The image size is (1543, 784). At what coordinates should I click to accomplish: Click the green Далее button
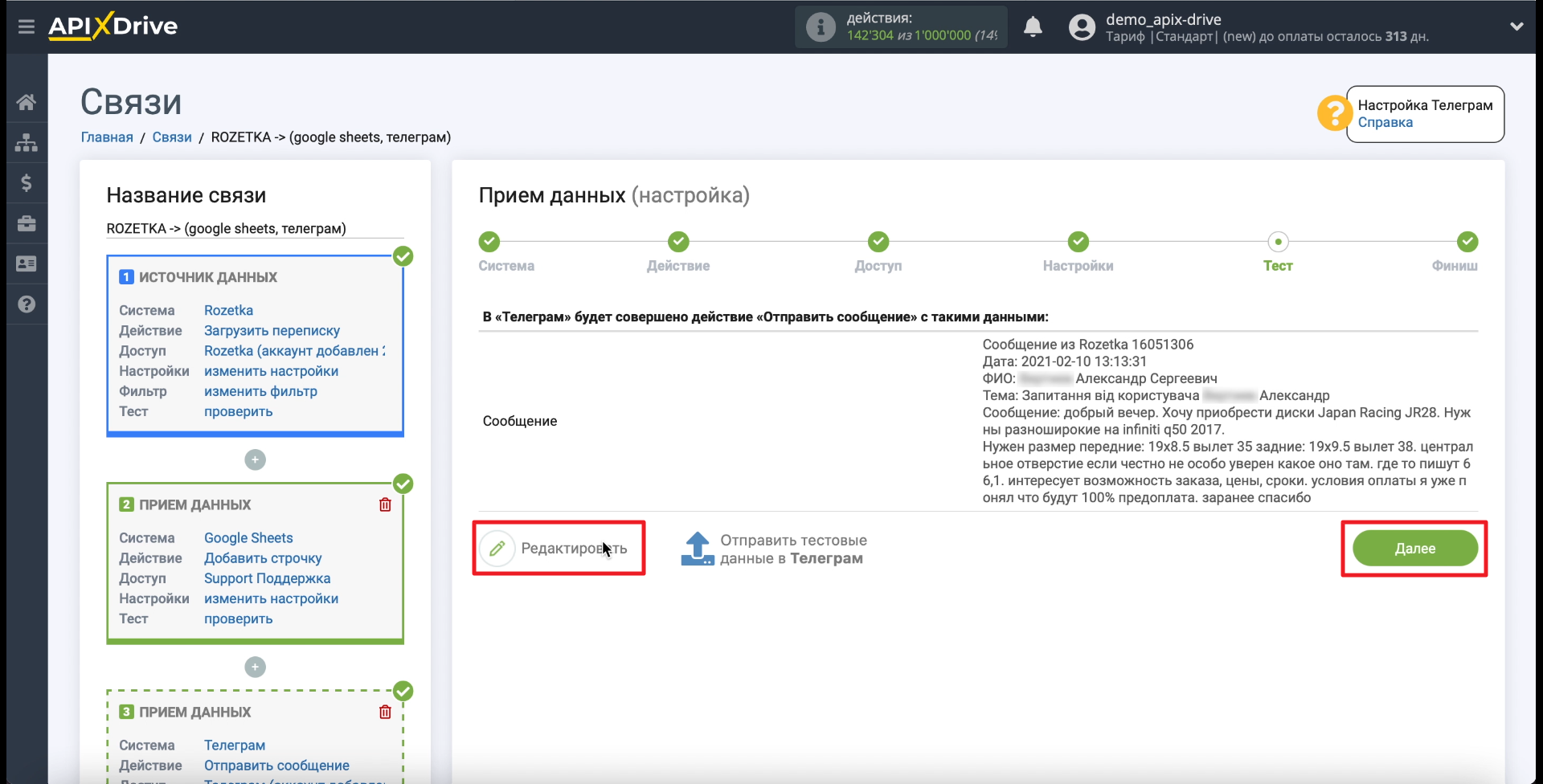coord(1414,549)
